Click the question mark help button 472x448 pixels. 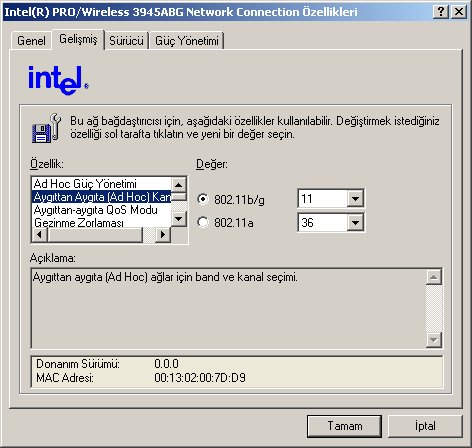(441, 12)
